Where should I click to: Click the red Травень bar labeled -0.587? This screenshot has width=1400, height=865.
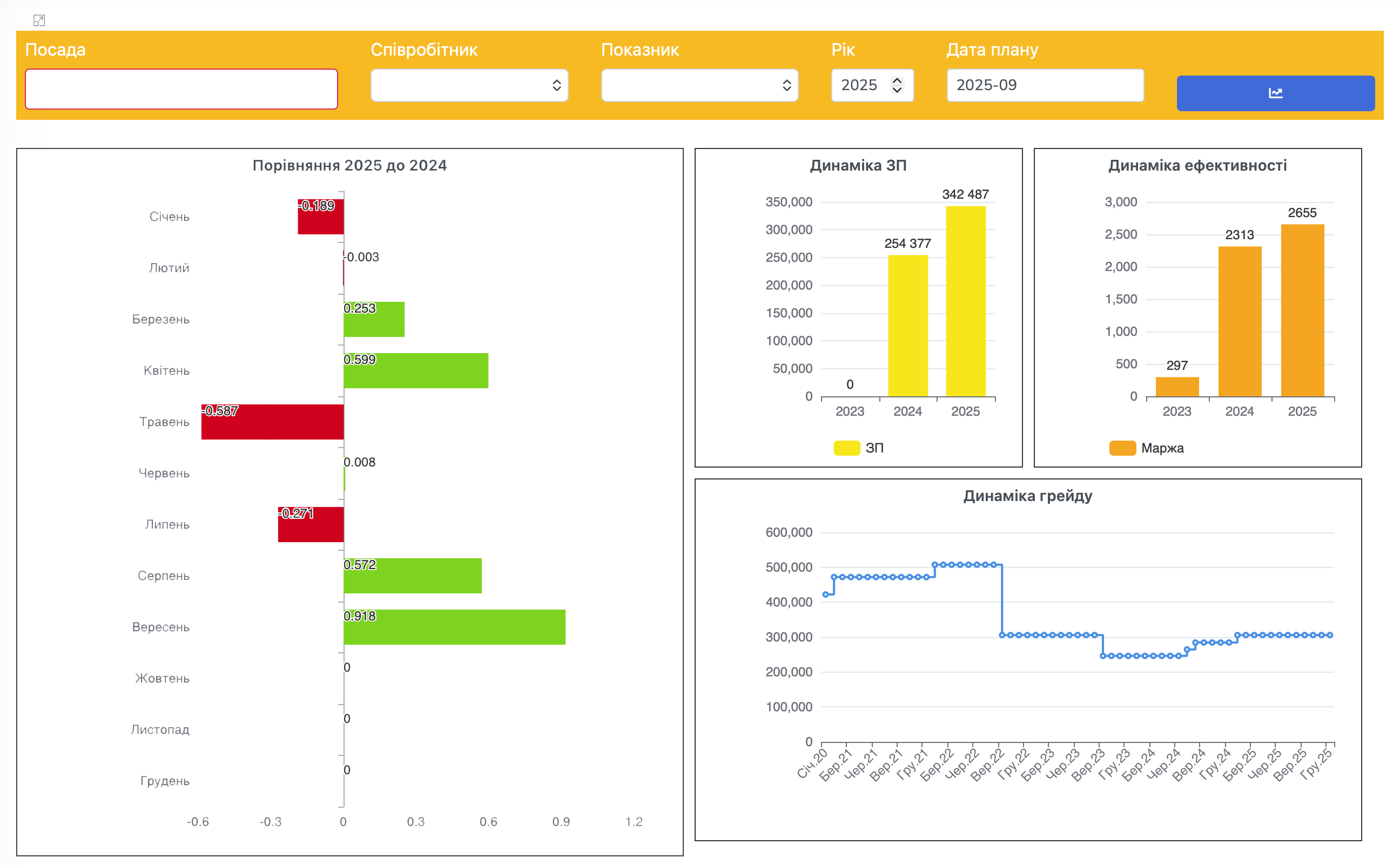(272, 422)
